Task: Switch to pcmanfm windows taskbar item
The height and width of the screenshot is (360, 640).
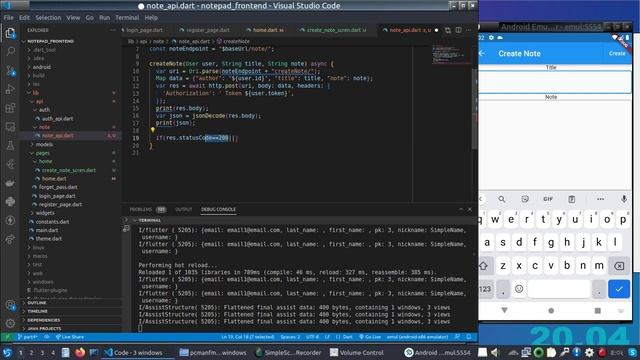Action: tap(213, 352)
